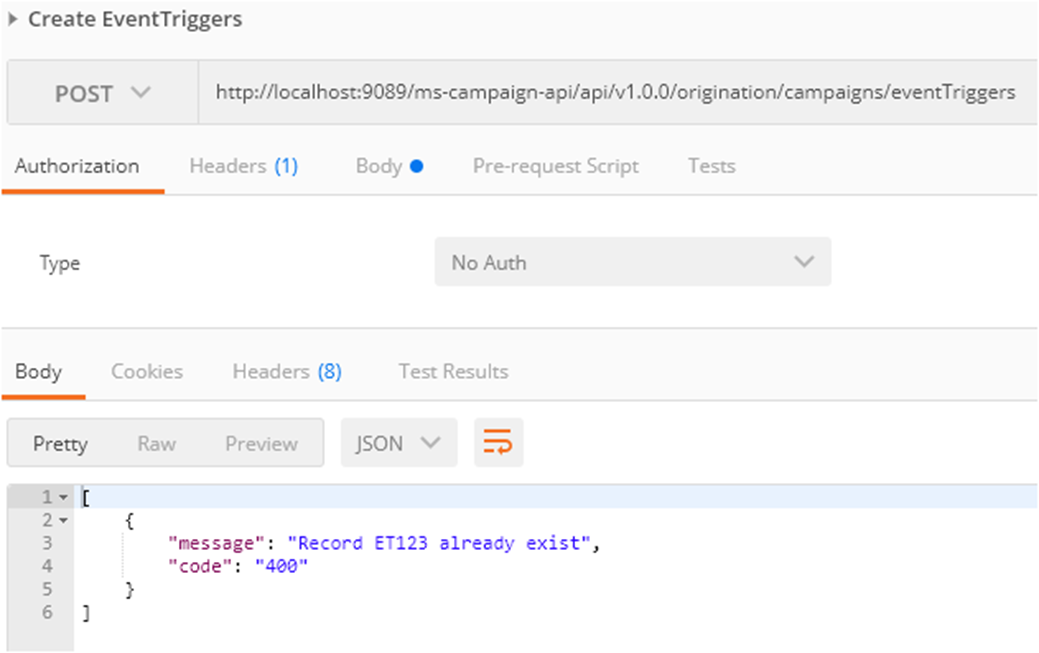The height and width of the screenshot is (653, 1039).
Task: Expand the No Auth type dropdown
Action: [x=632, y=262]
